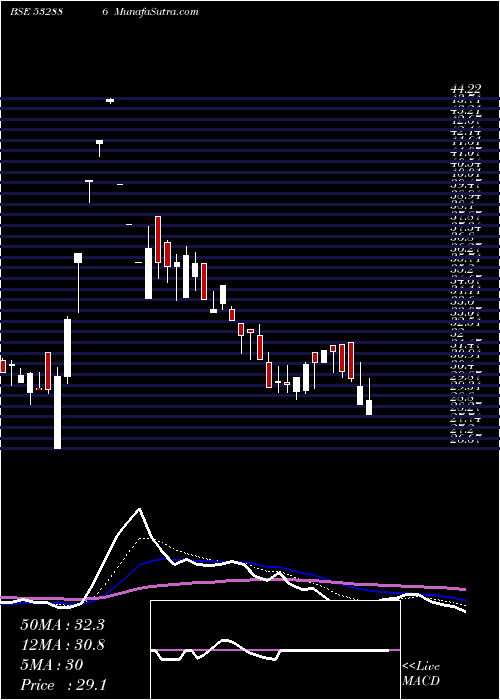Select the 50MA : 32.3 readout
The height and width of the screenshot is (700, 500).
click(x=62, y=625)
